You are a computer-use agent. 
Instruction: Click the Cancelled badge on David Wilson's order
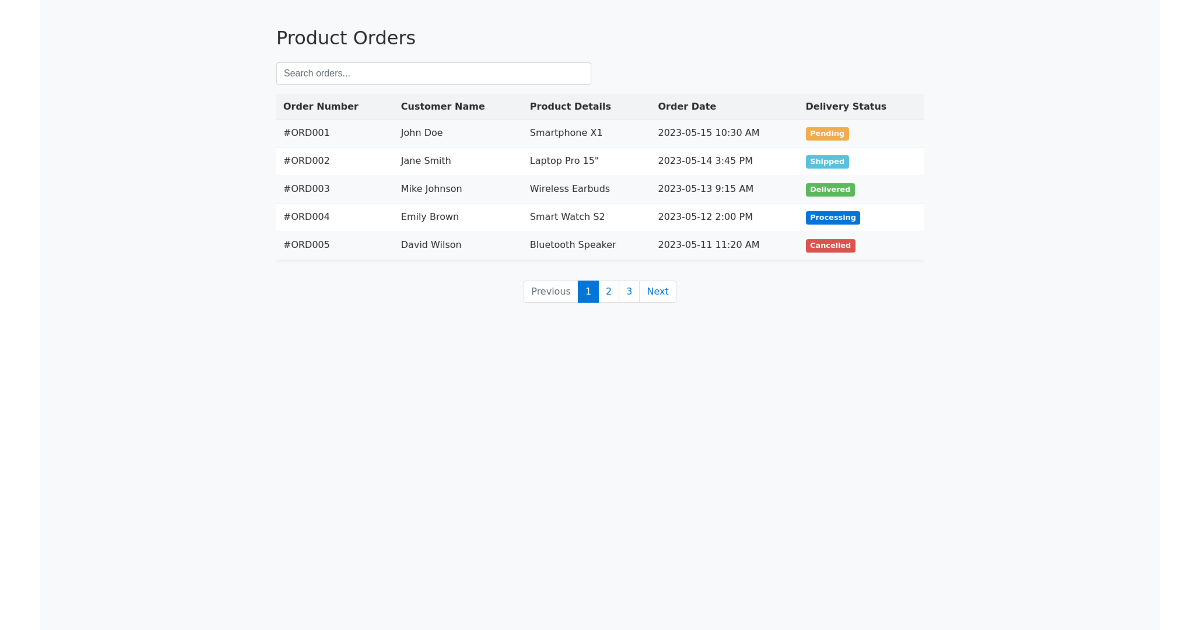coord(830,245)
